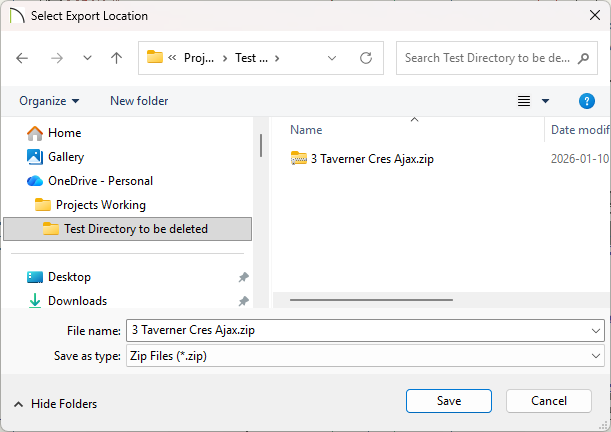Click the search magnifier icon
611x432 pixels.
(x=584, y=58)
